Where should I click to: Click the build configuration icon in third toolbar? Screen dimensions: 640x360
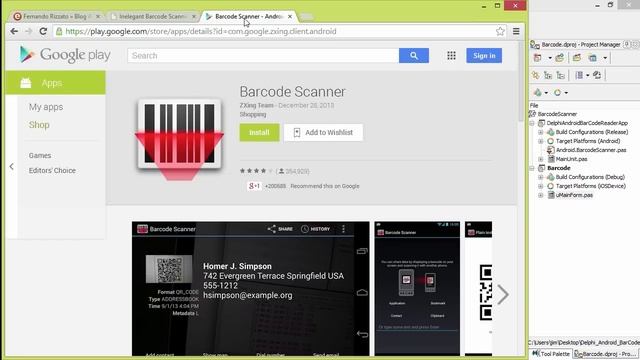538,93
